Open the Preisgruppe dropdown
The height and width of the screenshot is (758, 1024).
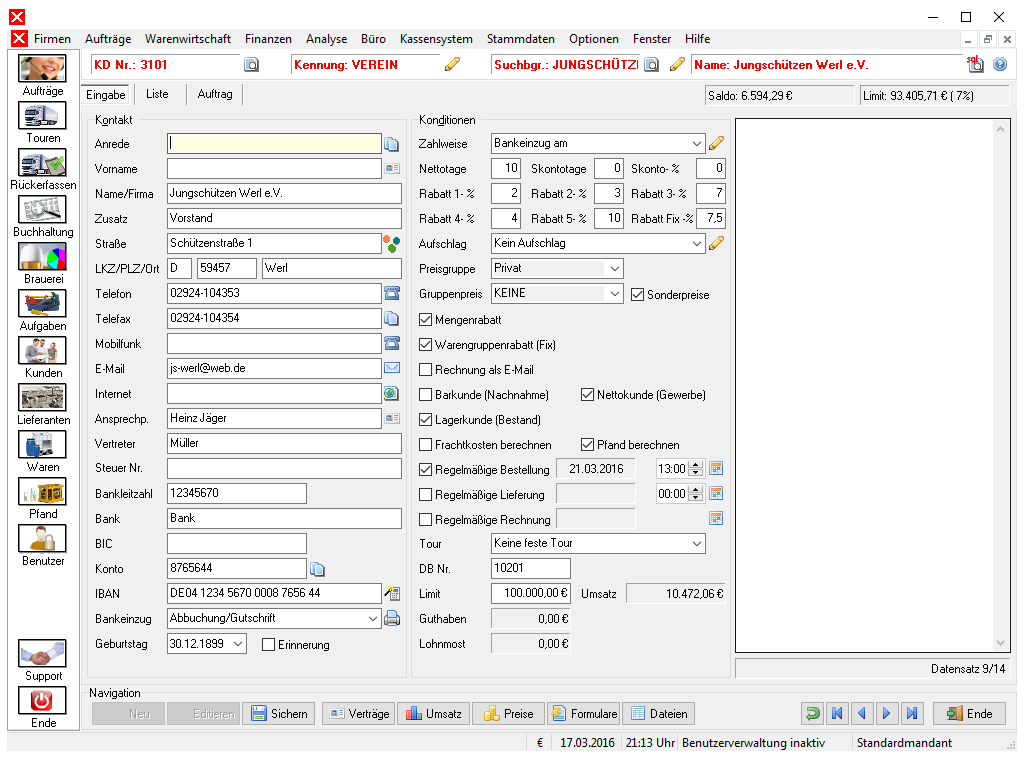click(615, 268)
